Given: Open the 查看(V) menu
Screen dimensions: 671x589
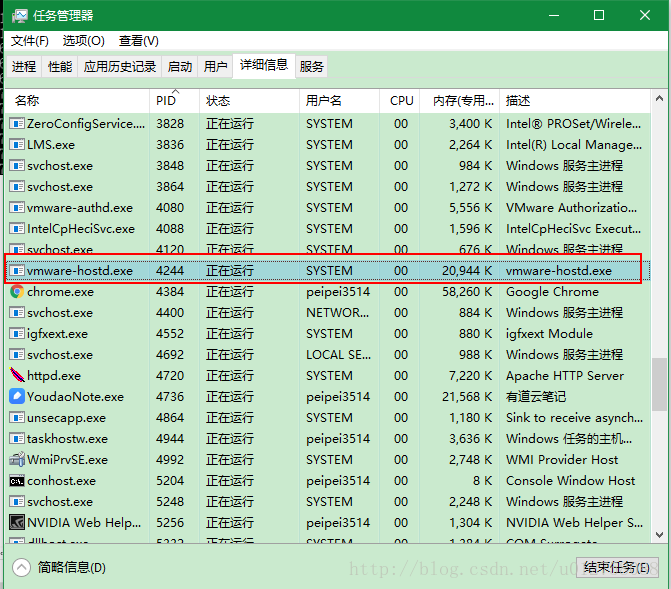Looking at the screenshot, I should pos(139,41).
